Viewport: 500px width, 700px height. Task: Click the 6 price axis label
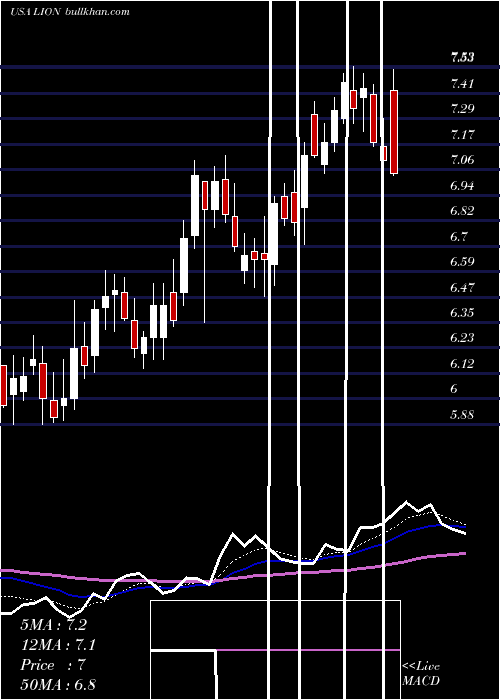pos(454,389)
